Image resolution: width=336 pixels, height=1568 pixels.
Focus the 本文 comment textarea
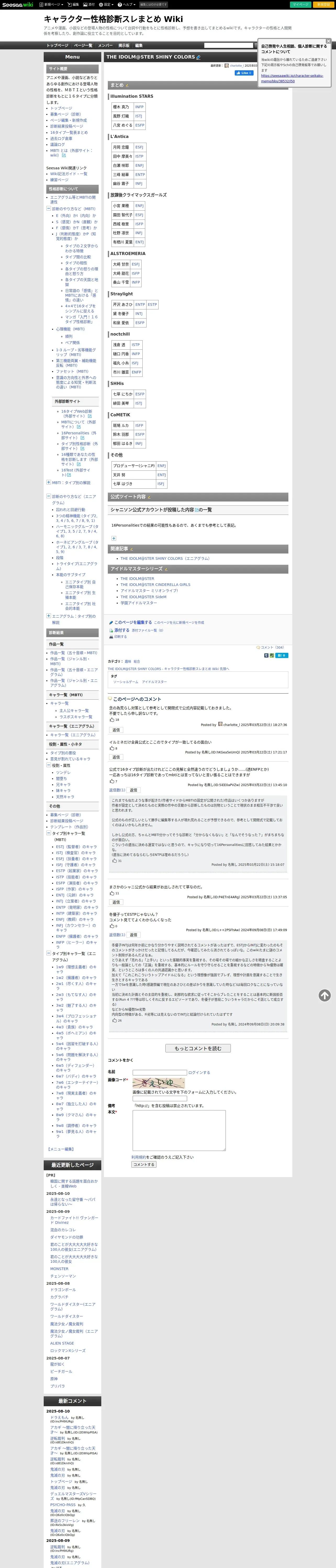pyautogui.click(x=179, y=1130)
